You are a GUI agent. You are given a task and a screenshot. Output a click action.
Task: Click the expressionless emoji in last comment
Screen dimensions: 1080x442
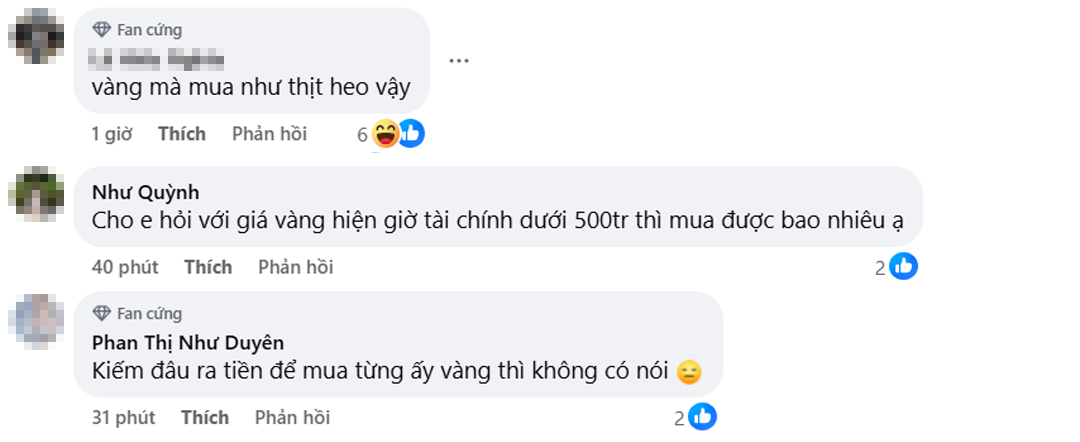[689, 372]
